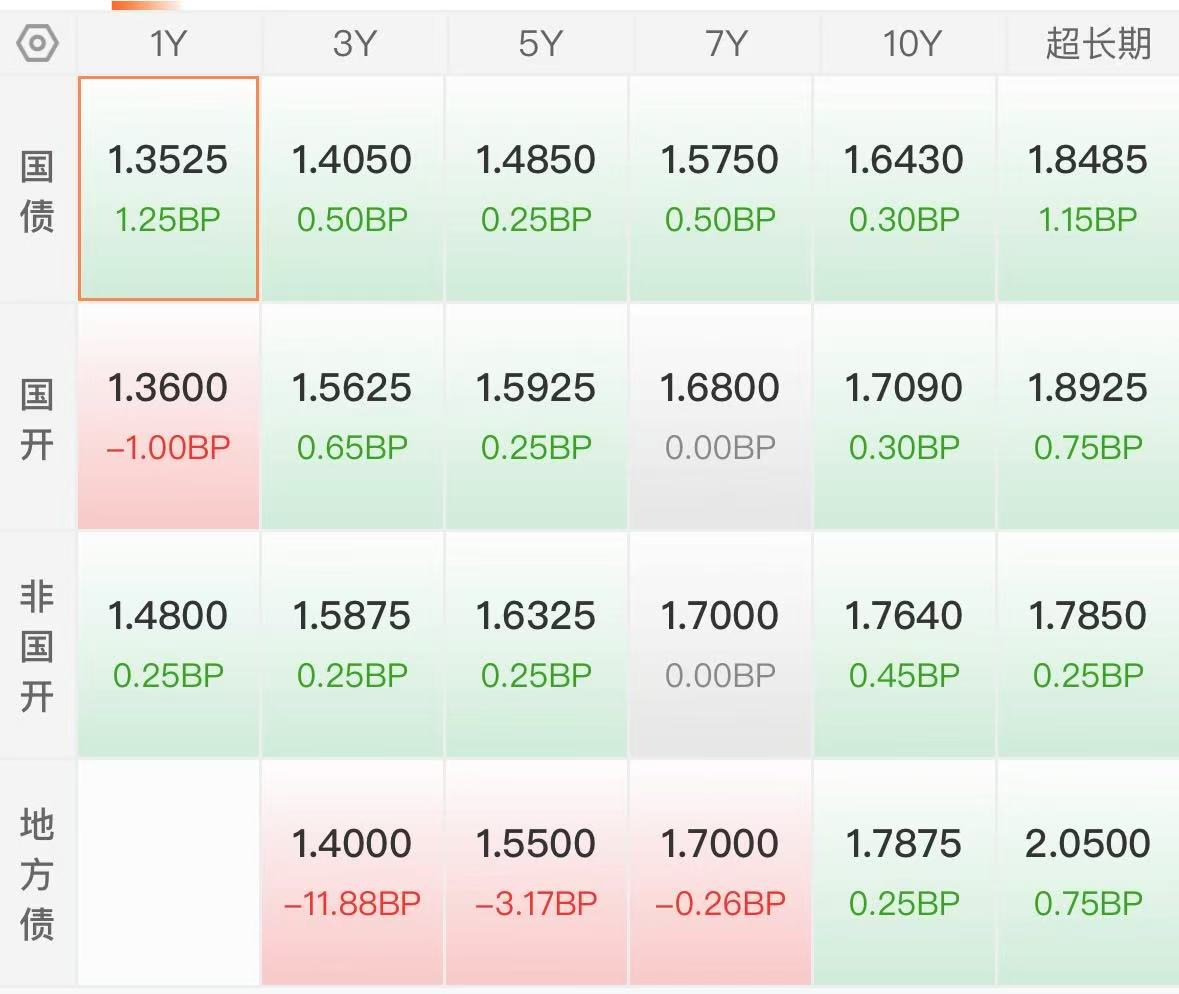Select the 超长期 column header
Image resolution: width=1179 pixels, height=994 pixels.
(1096, 44)
